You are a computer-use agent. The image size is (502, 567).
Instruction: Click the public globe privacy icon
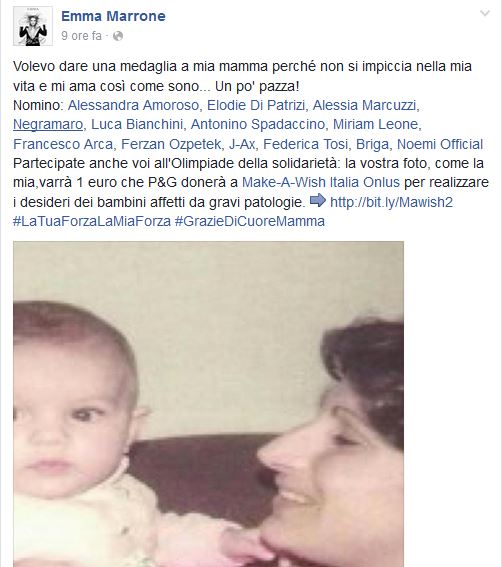pyautogui.click(x=118, y=36)
